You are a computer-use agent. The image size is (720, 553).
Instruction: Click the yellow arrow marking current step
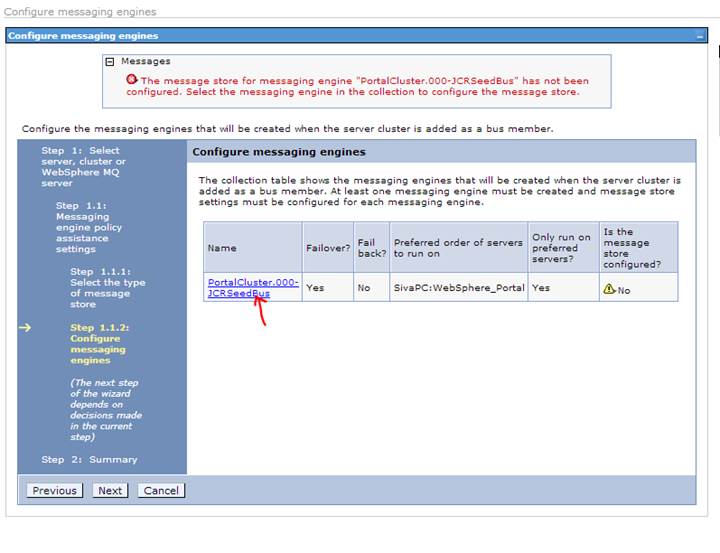click(25, 327)
